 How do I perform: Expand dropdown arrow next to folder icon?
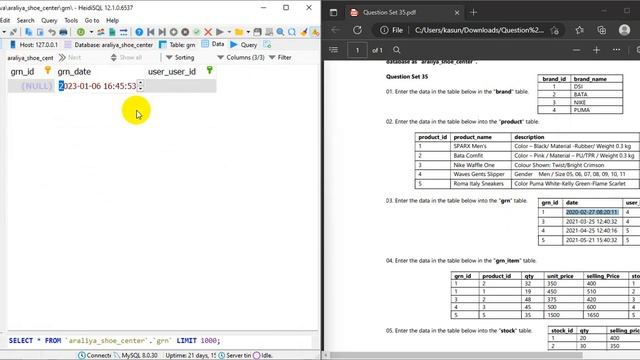[248, 32]
